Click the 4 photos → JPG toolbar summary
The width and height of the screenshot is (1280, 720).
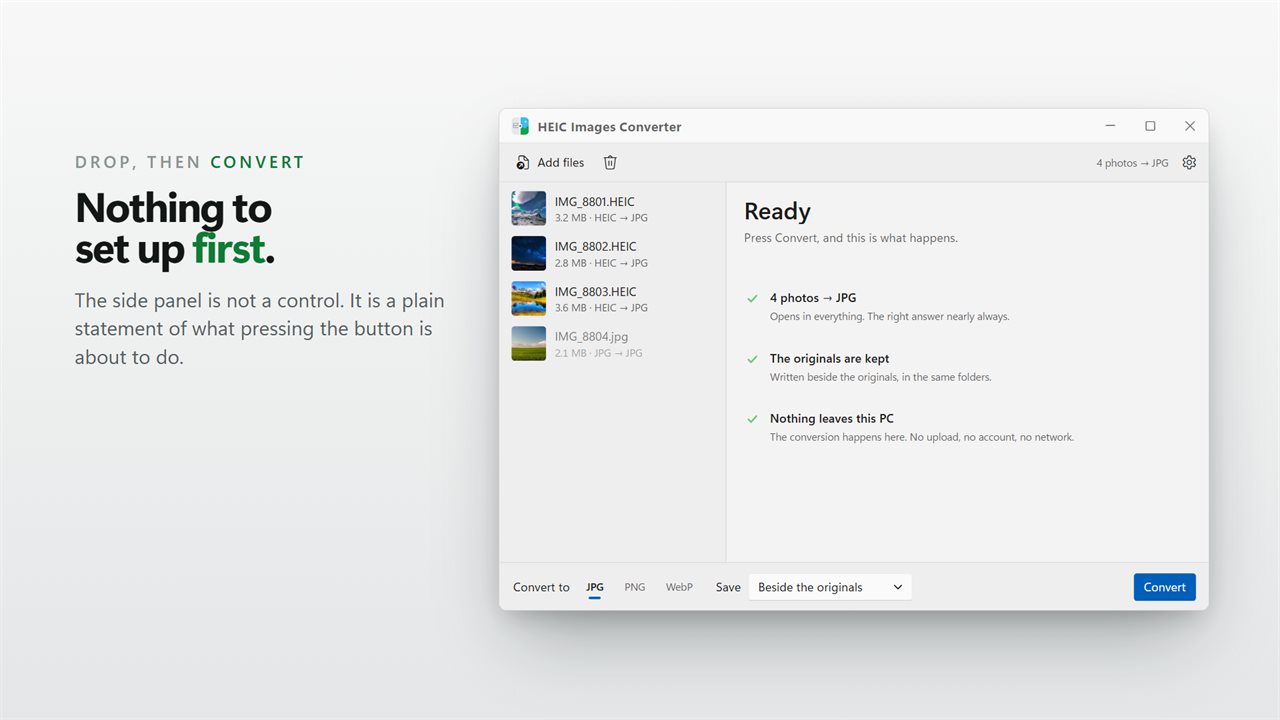coord(1132,163)
